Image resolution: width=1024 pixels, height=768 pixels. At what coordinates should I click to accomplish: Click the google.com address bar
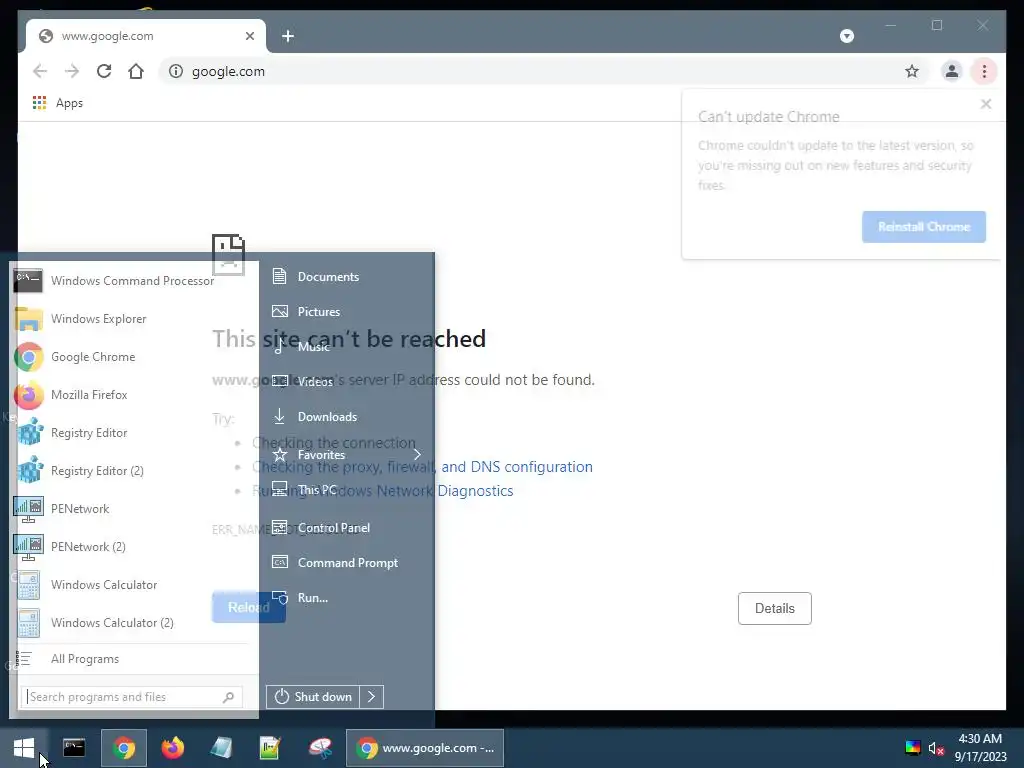[x=542, y=71]
